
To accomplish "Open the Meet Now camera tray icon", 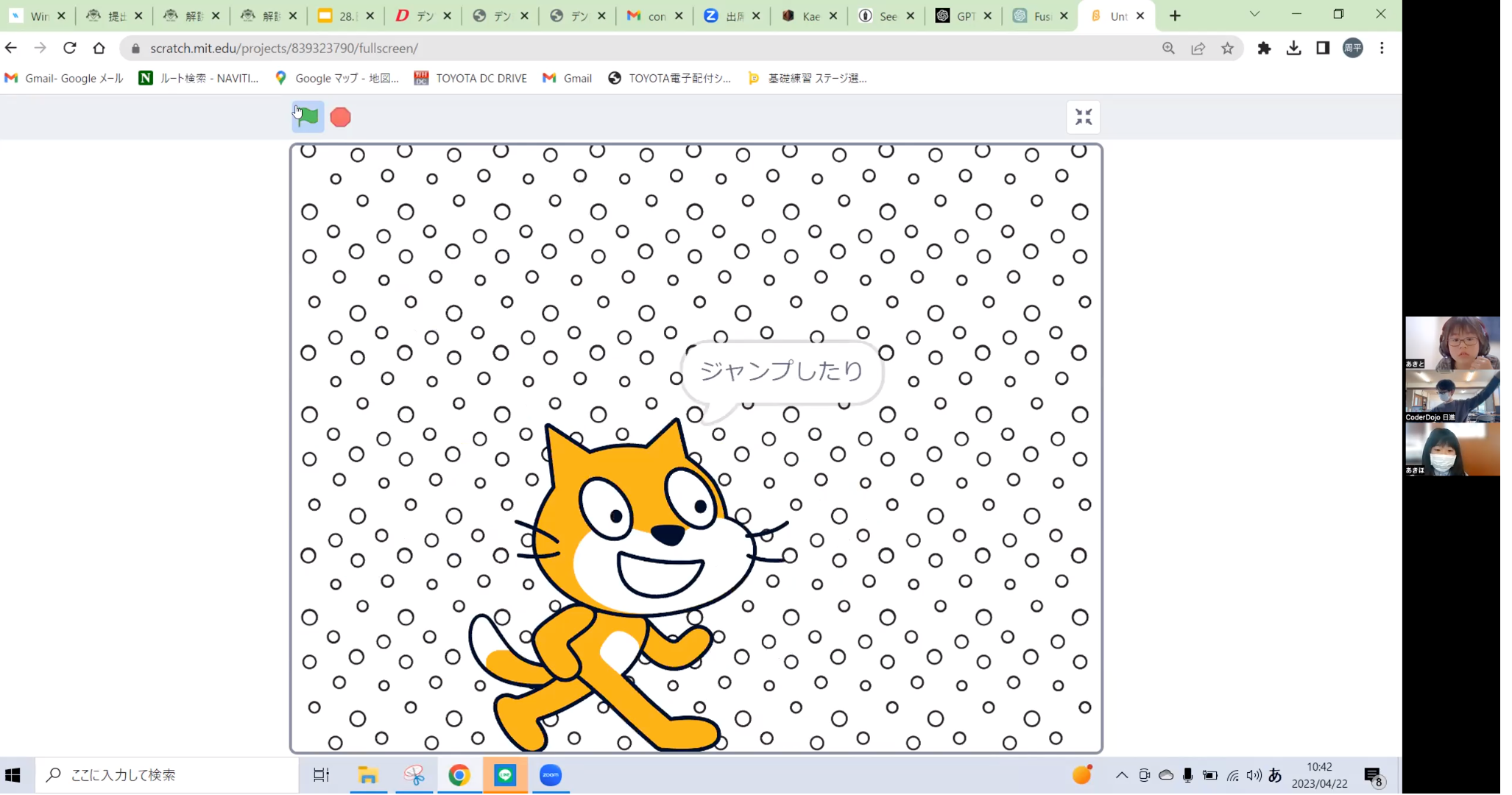I will 1144,775.
